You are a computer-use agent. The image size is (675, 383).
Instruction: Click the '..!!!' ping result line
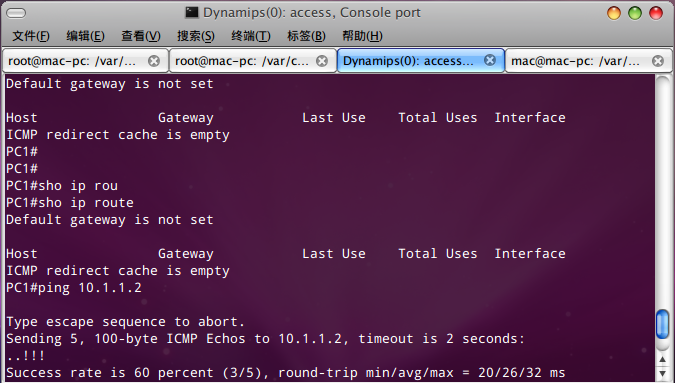25,356
